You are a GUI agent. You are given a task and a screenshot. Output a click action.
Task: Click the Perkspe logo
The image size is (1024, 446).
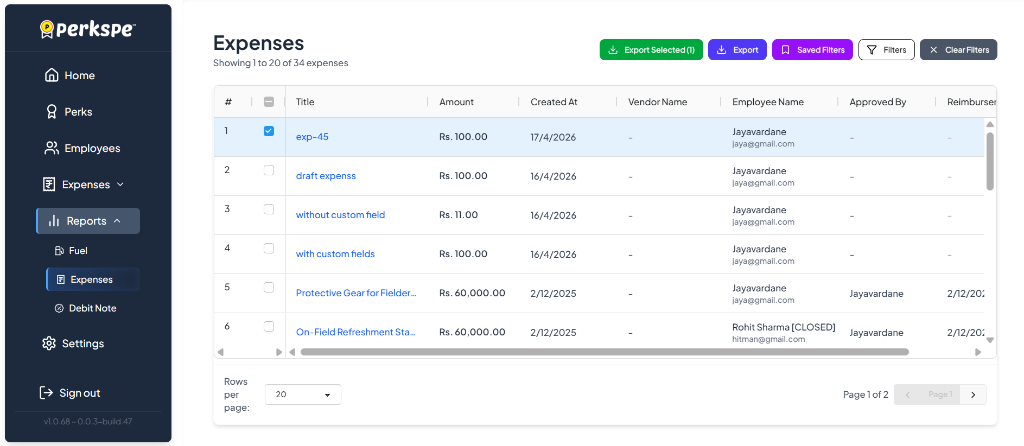click(88, 29)
